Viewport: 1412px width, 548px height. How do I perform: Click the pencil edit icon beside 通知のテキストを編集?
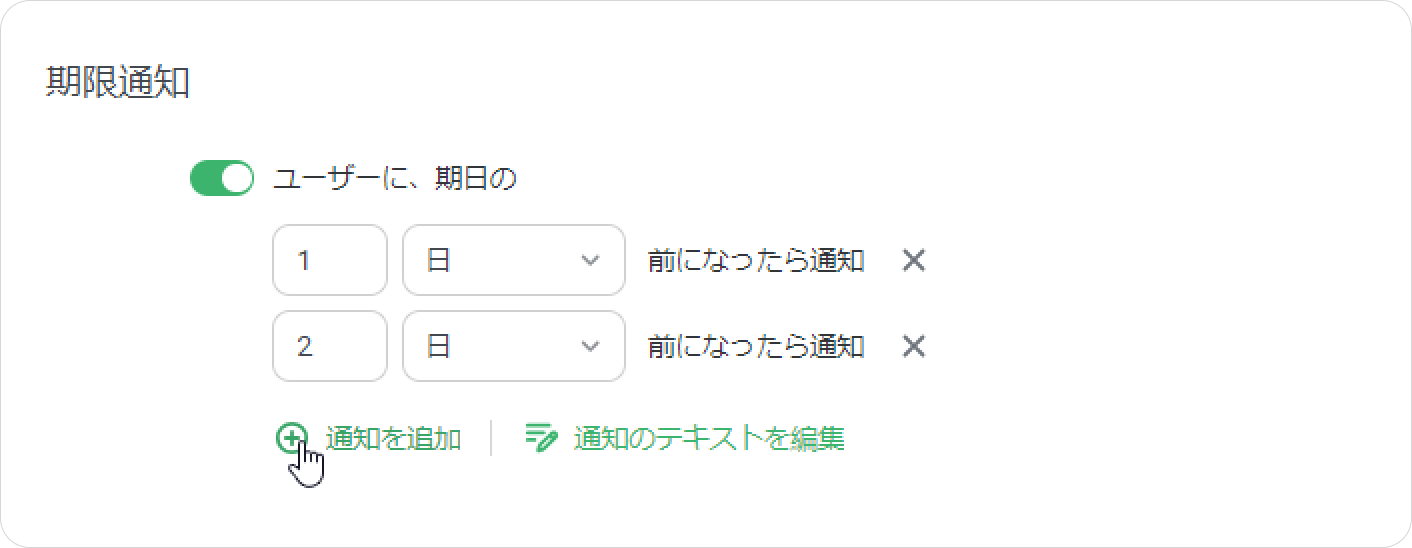click(x=541, y=438)
